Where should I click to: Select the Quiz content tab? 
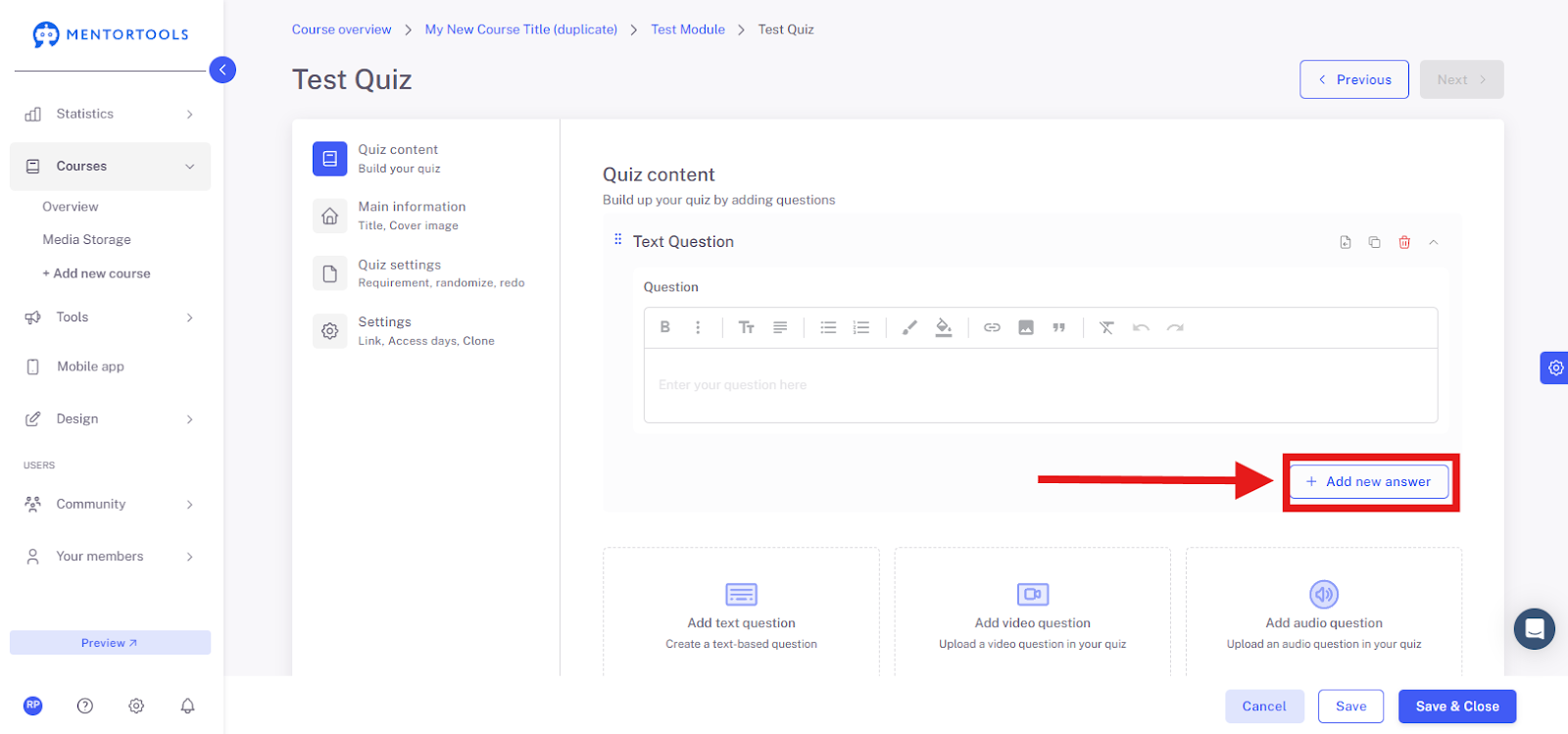[427, 158]
